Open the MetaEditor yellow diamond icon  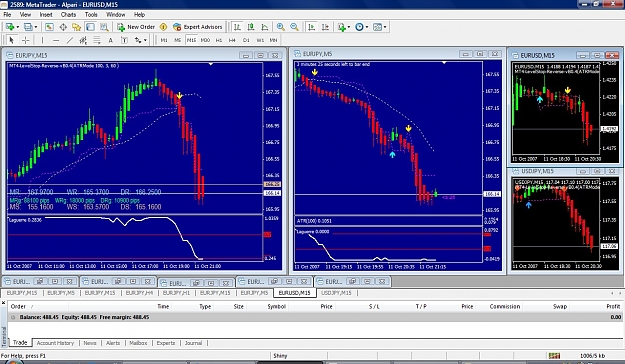(x=163, y=27)
